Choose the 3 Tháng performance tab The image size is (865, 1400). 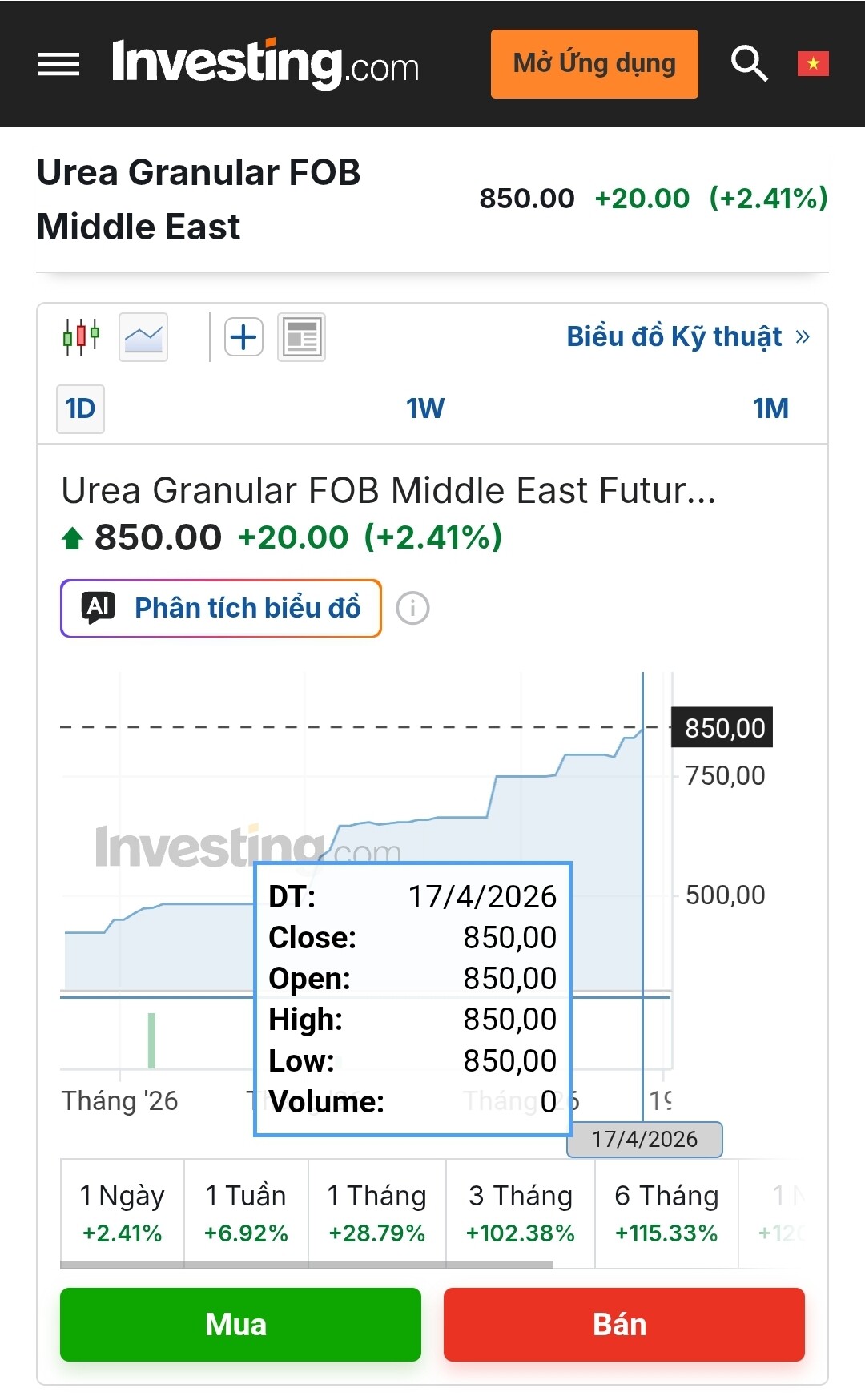point(521,1213)
